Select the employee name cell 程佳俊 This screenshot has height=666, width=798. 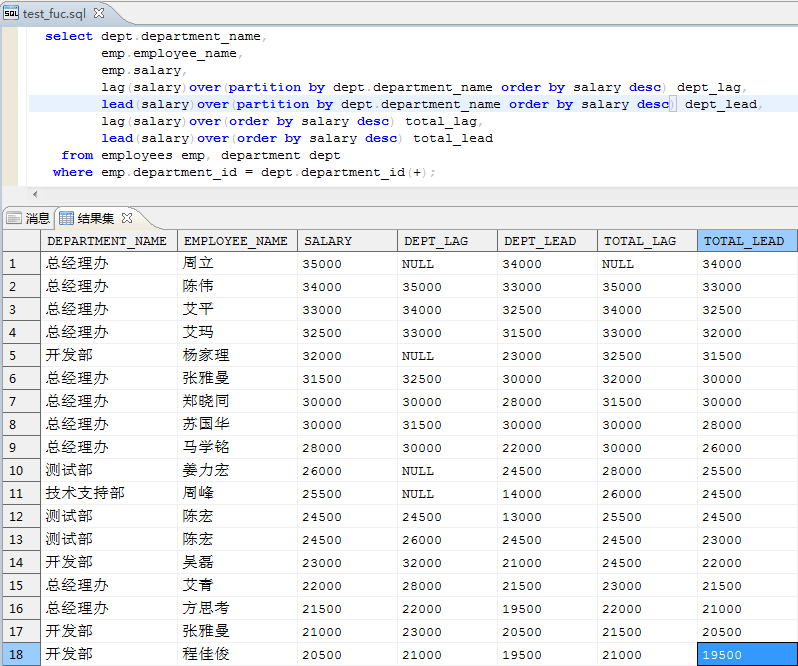tap(206, 655)
